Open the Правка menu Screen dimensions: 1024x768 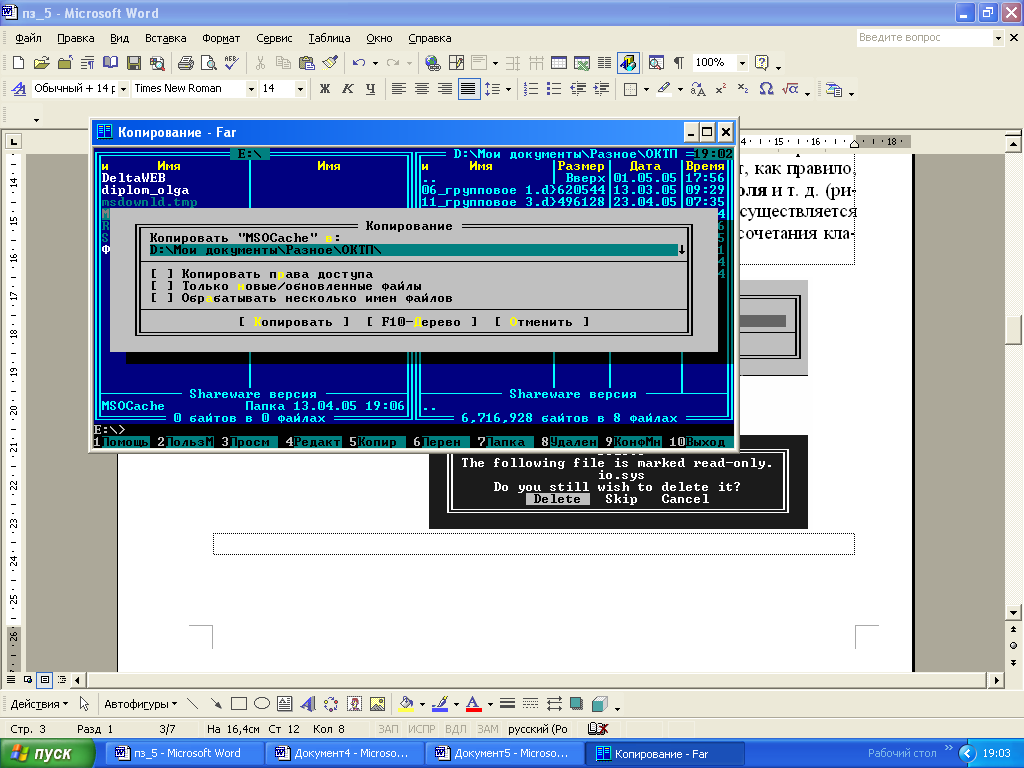[x=76, y=38]
